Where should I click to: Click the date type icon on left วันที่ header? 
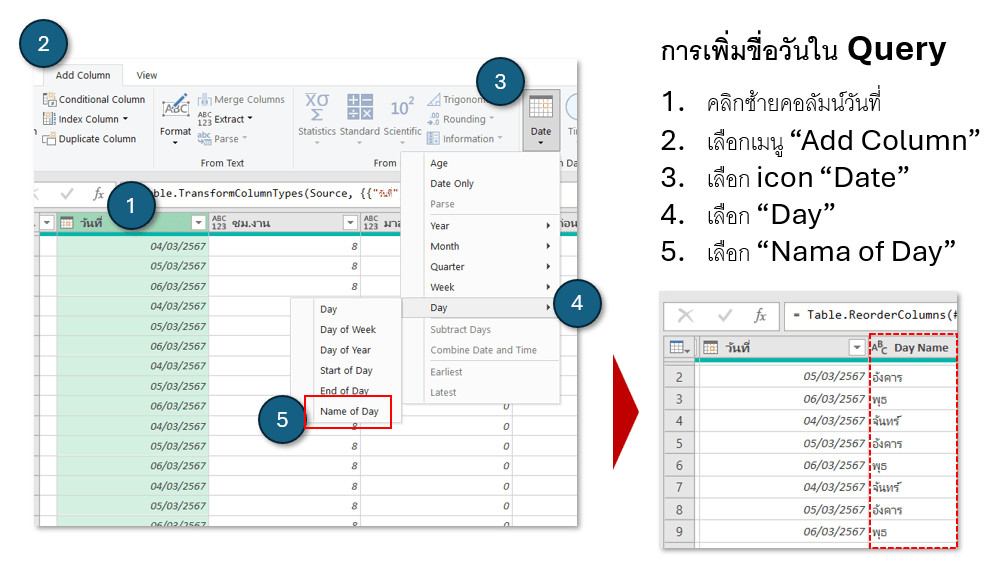click(68, 222)
